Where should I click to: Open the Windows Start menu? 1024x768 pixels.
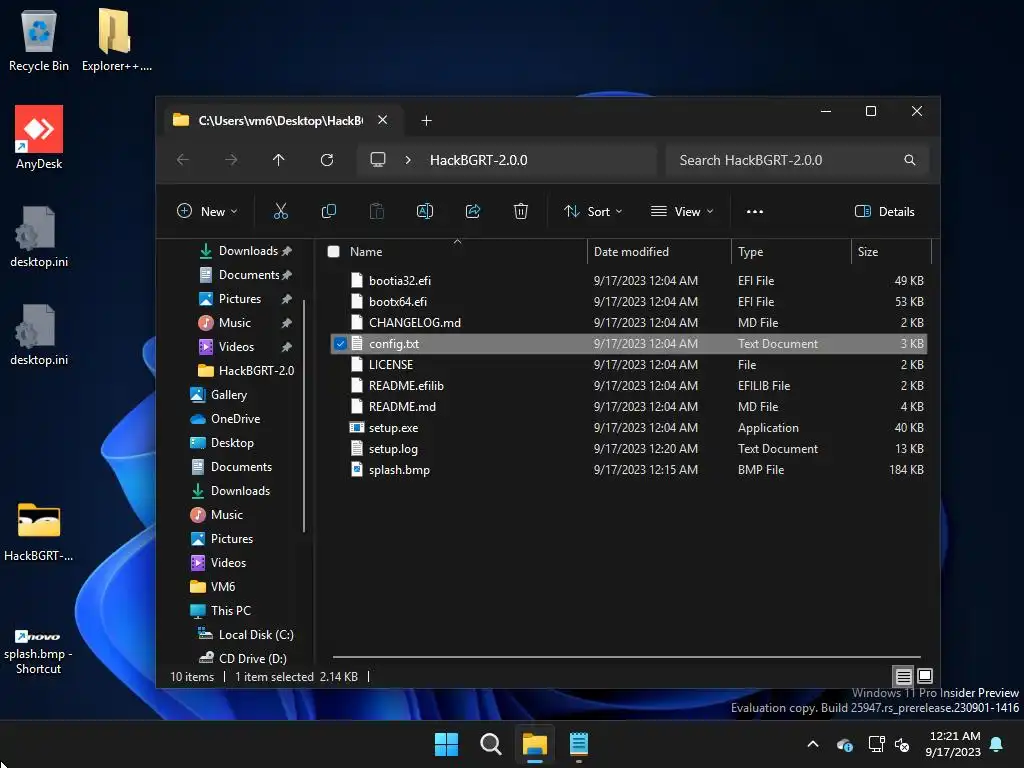(447, 744)
